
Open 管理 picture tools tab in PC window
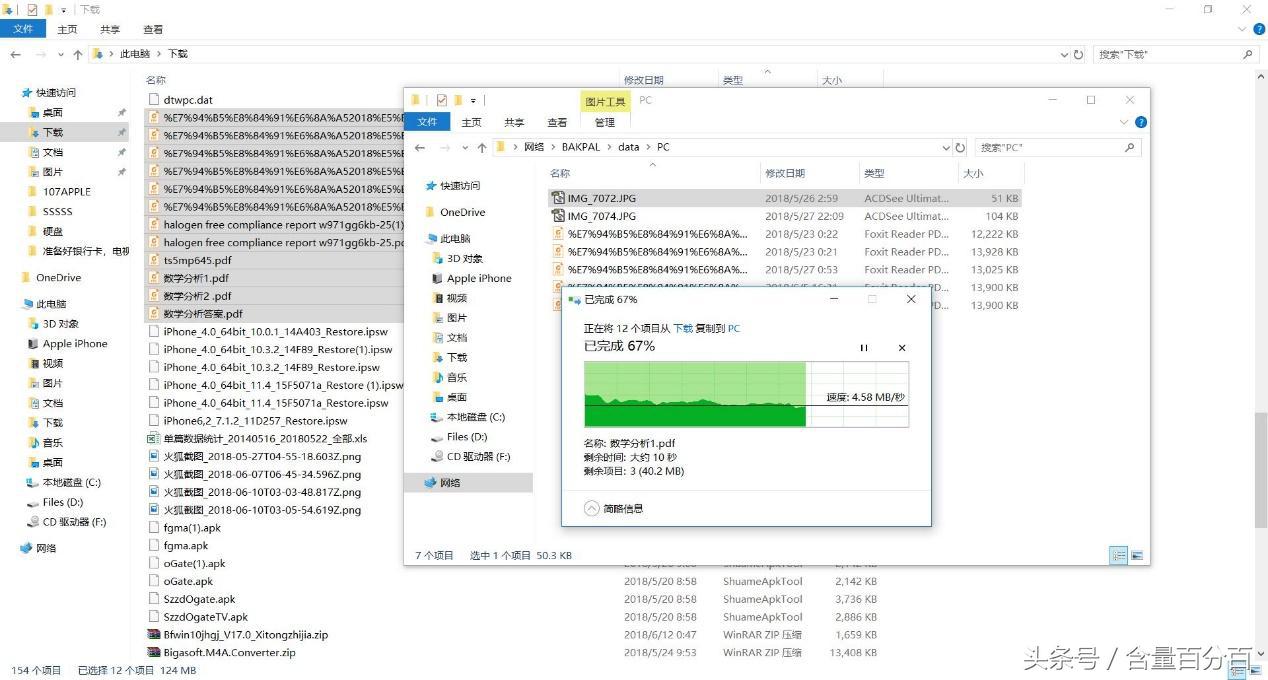605,122
